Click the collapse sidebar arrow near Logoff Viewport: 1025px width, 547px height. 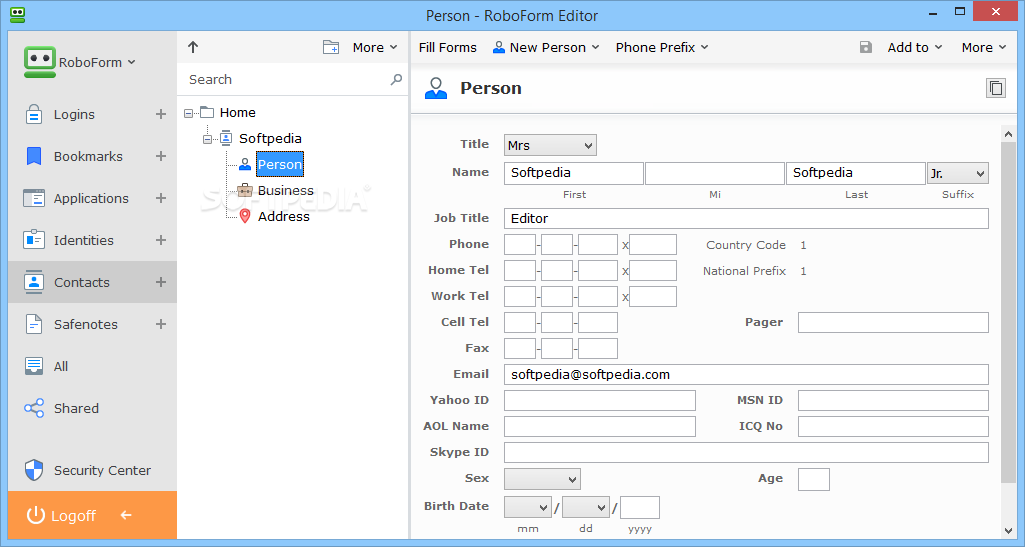pos(126,515)
